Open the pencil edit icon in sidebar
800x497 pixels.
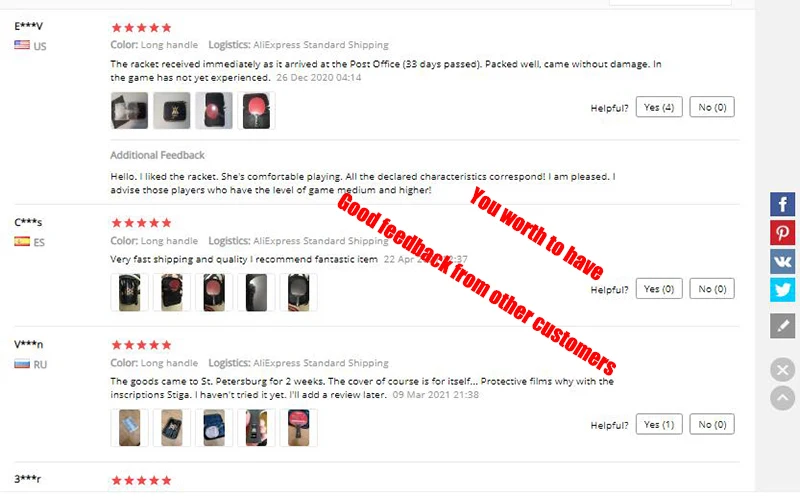coord(782,326)
